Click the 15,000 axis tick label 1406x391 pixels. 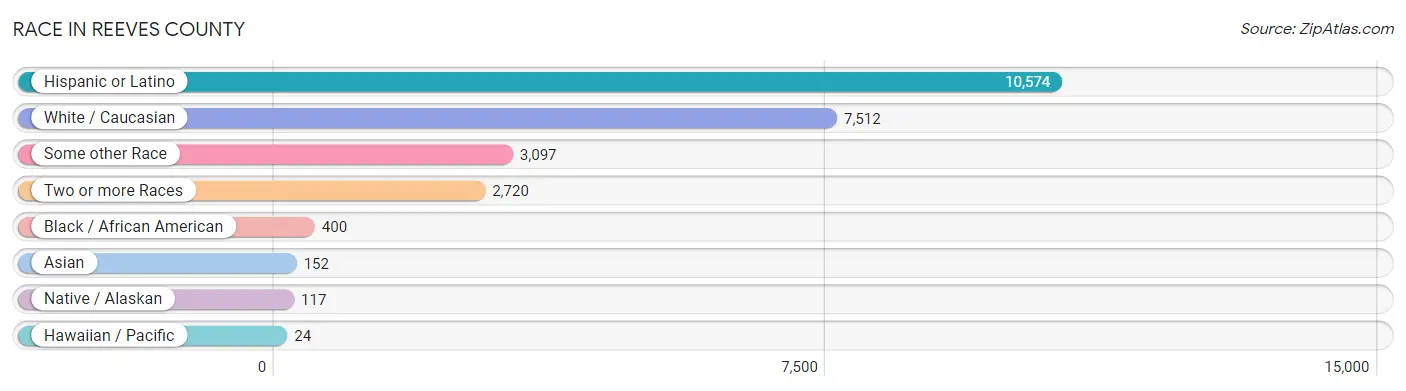[x=1345, y=367]
